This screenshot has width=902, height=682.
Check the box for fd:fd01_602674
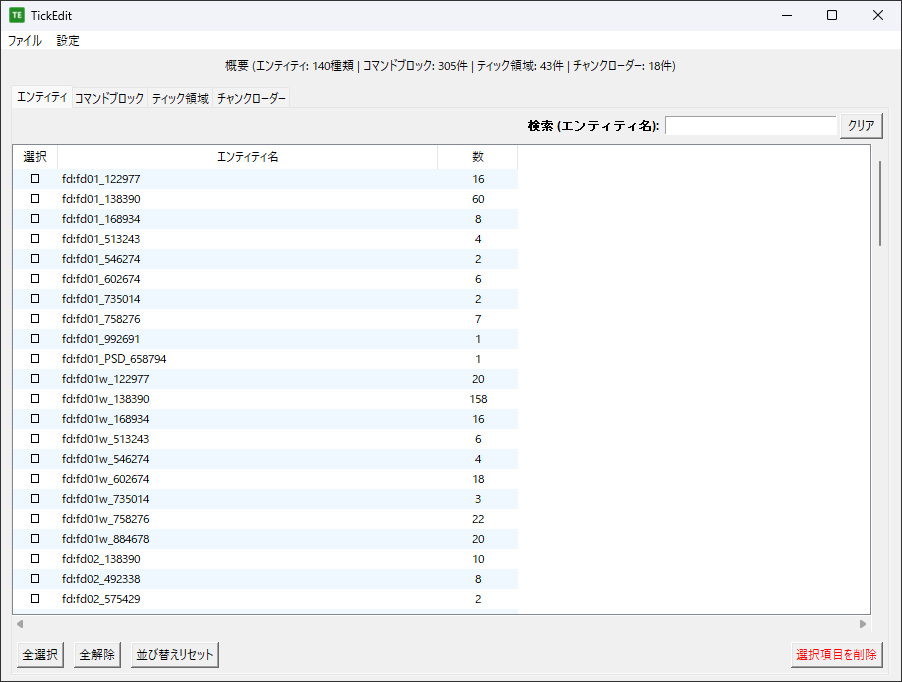click(35, 279)
